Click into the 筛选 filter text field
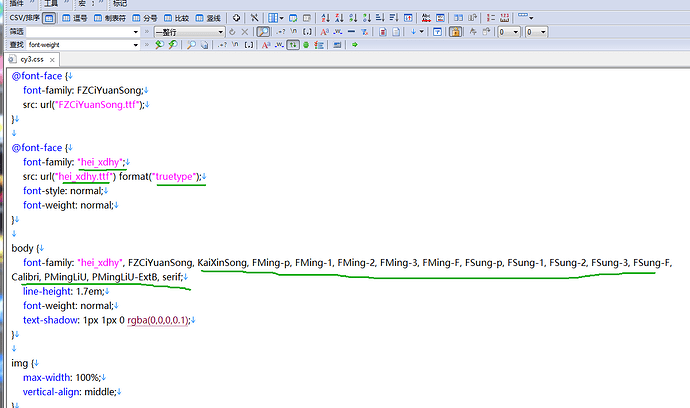 coord(79,32)
